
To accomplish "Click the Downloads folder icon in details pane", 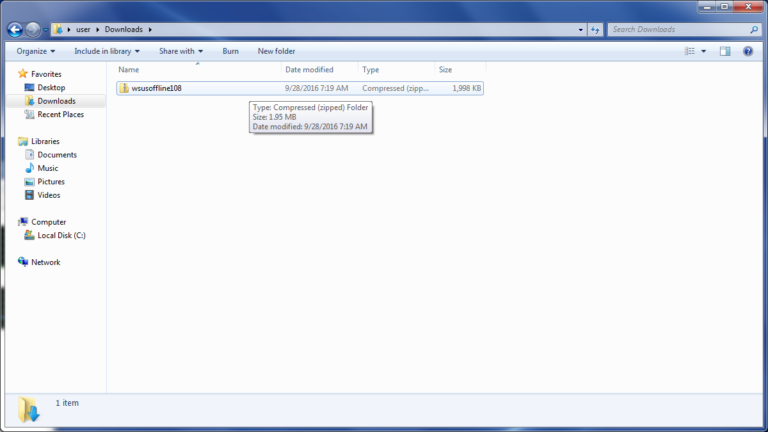I will point(28,409).
